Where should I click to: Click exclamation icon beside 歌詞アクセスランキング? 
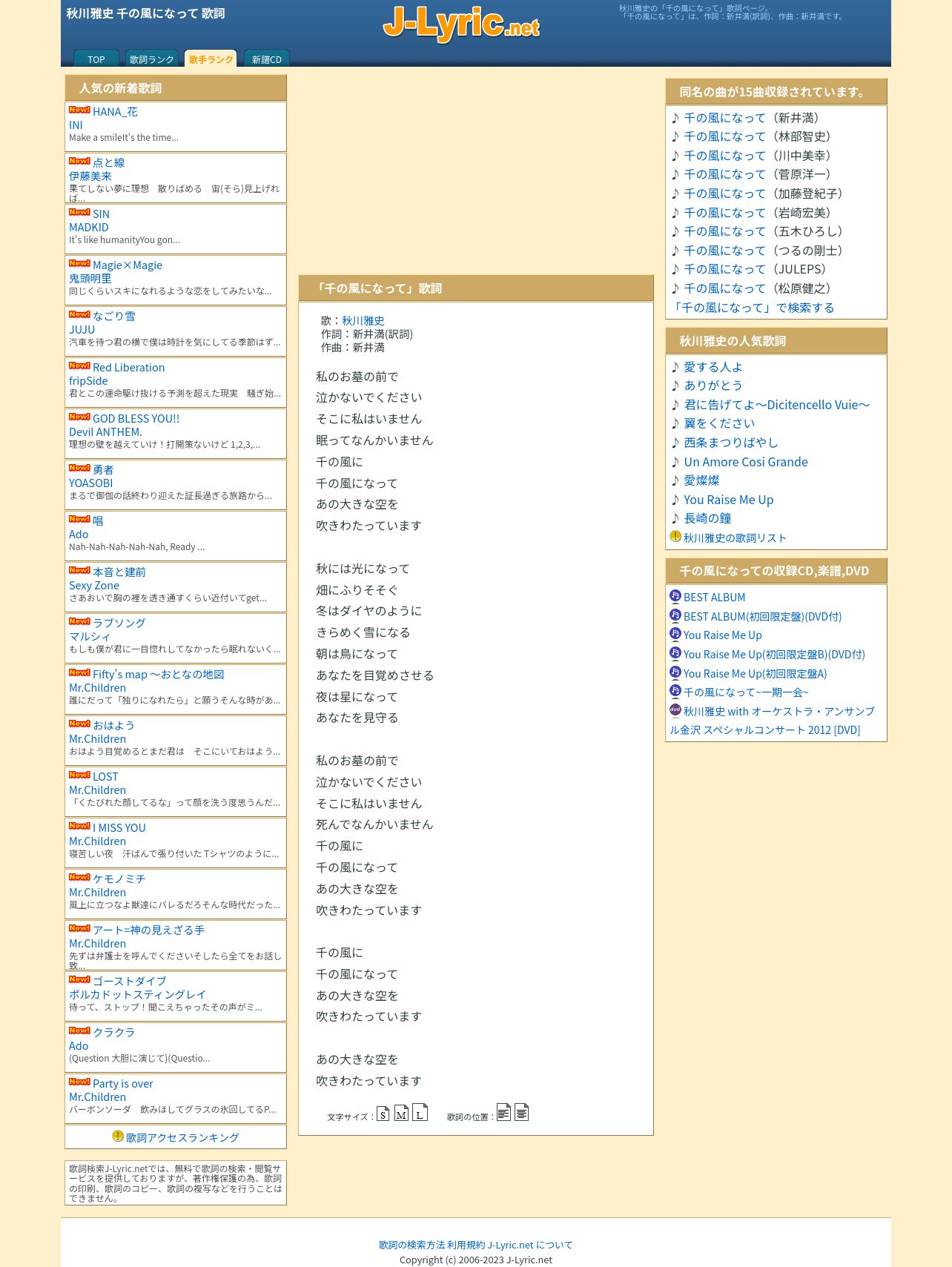coord(118,1137)
